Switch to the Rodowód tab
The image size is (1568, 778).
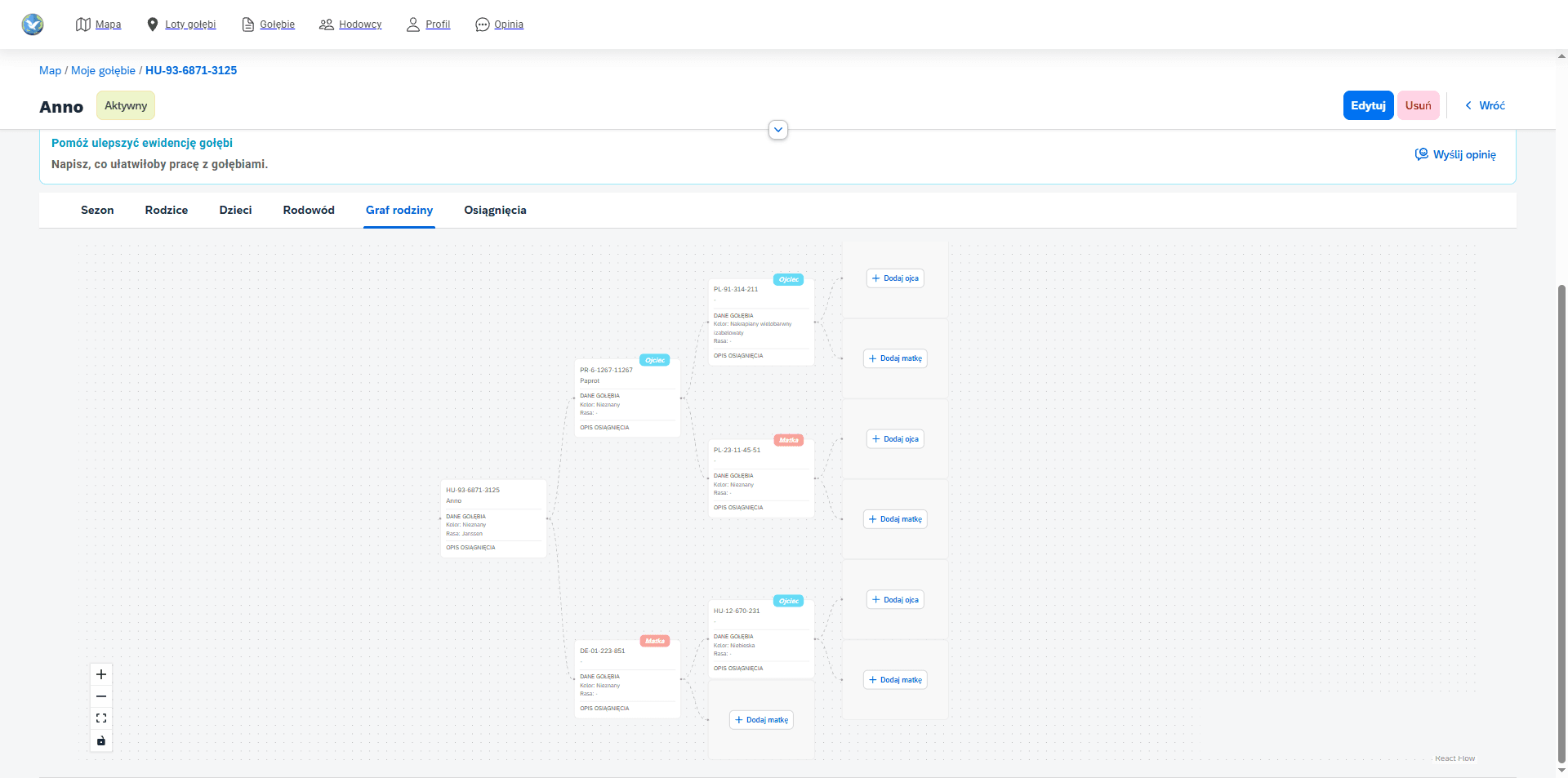click(x=309, y=210)
